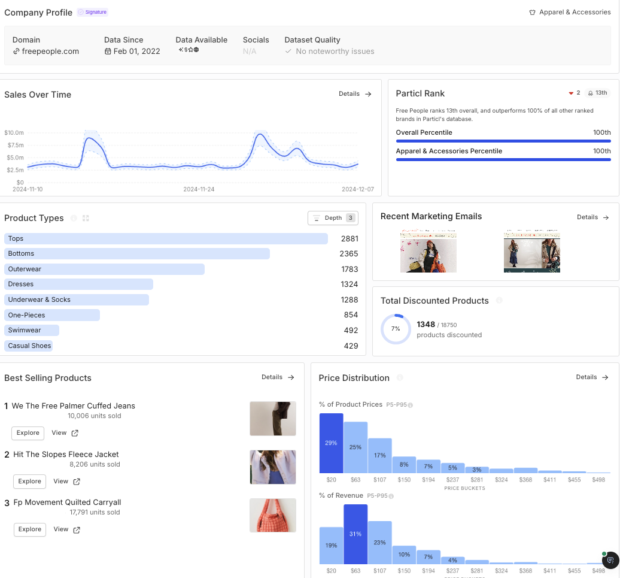Open the first marketing email thumbnail
620x578 pixels.
coord(428,251)
